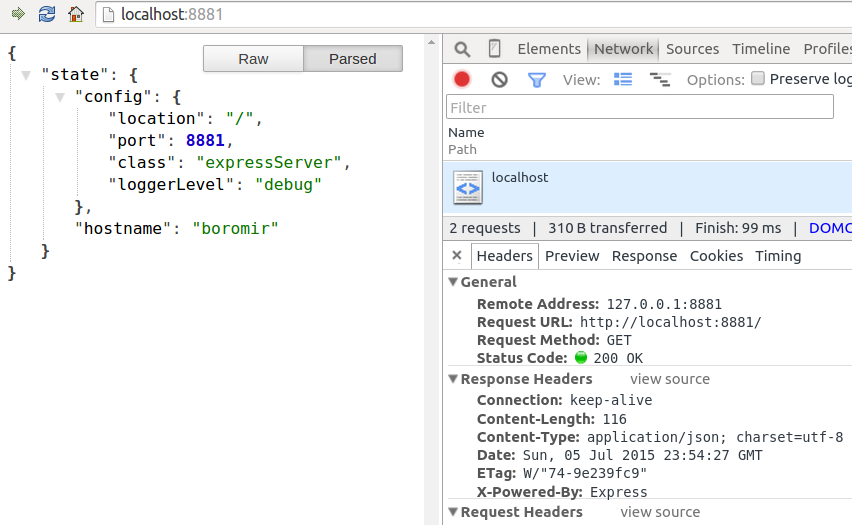Select the Request URL http://localhost:8881/

(671, 322)
